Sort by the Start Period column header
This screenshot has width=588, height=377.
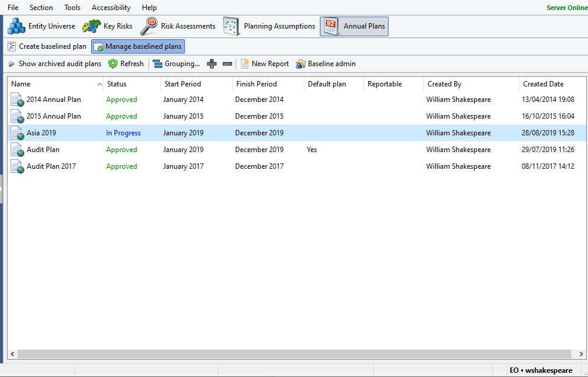click(197, 84)
